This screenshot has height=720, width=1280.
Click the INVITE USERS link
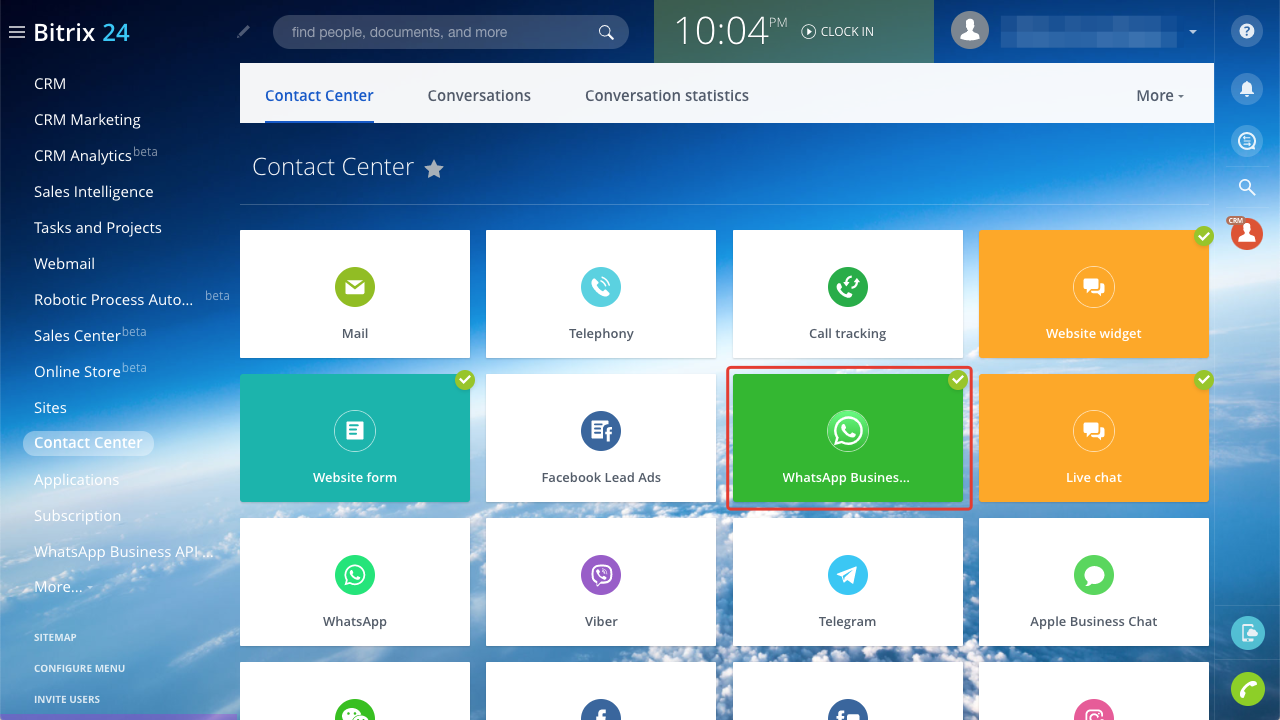[x=67, y=699]
